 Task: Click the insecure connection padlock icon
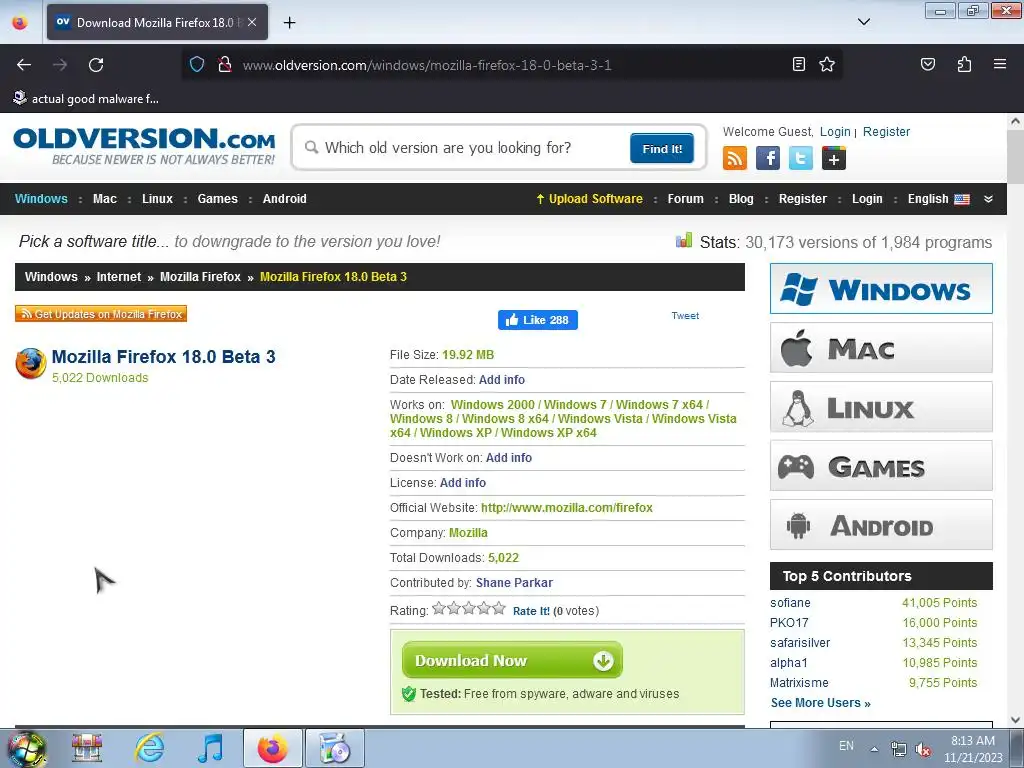[x=225, y=65]
